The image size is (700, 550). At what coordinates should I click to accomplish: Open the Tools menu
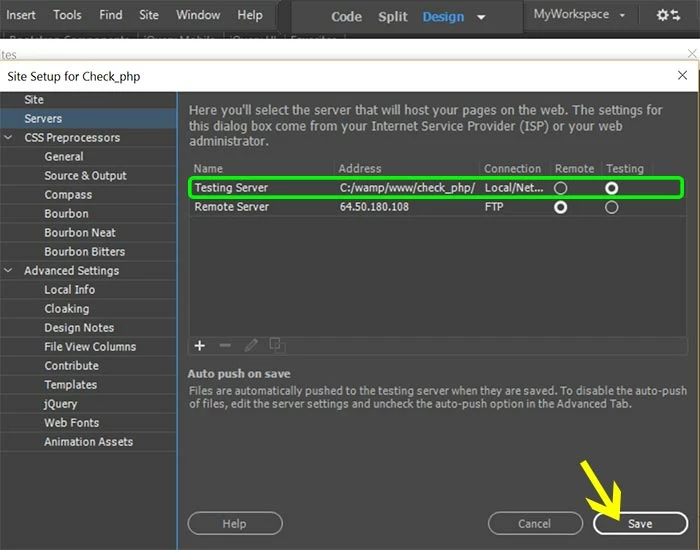pyautogui.click(x=67, y=15)
